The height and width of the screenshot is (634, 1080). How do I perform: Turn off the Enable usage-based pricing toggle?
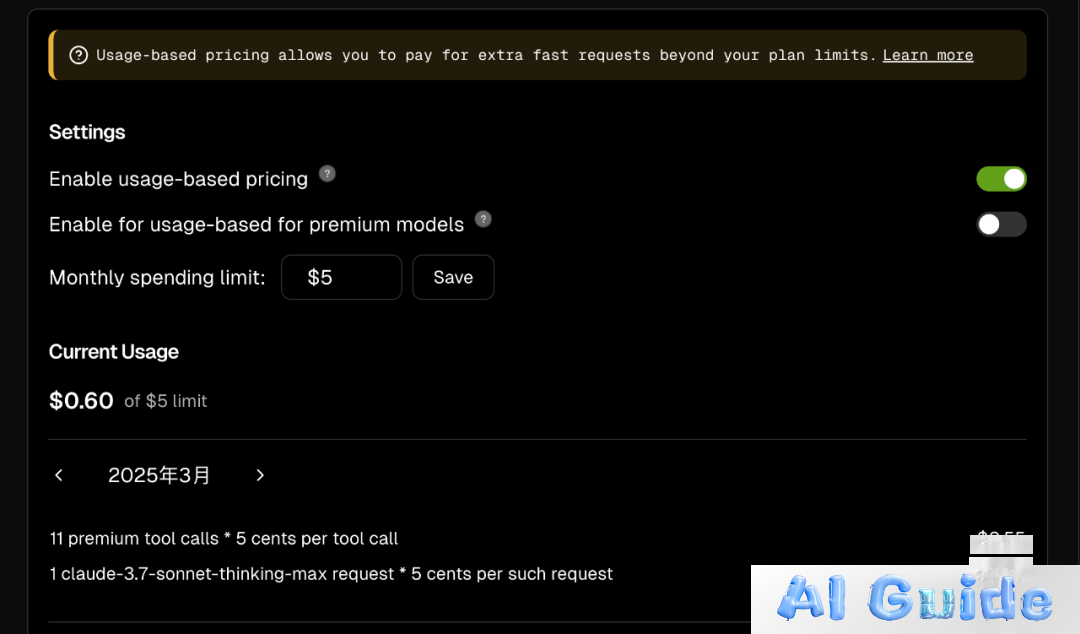pos(1001,179)
